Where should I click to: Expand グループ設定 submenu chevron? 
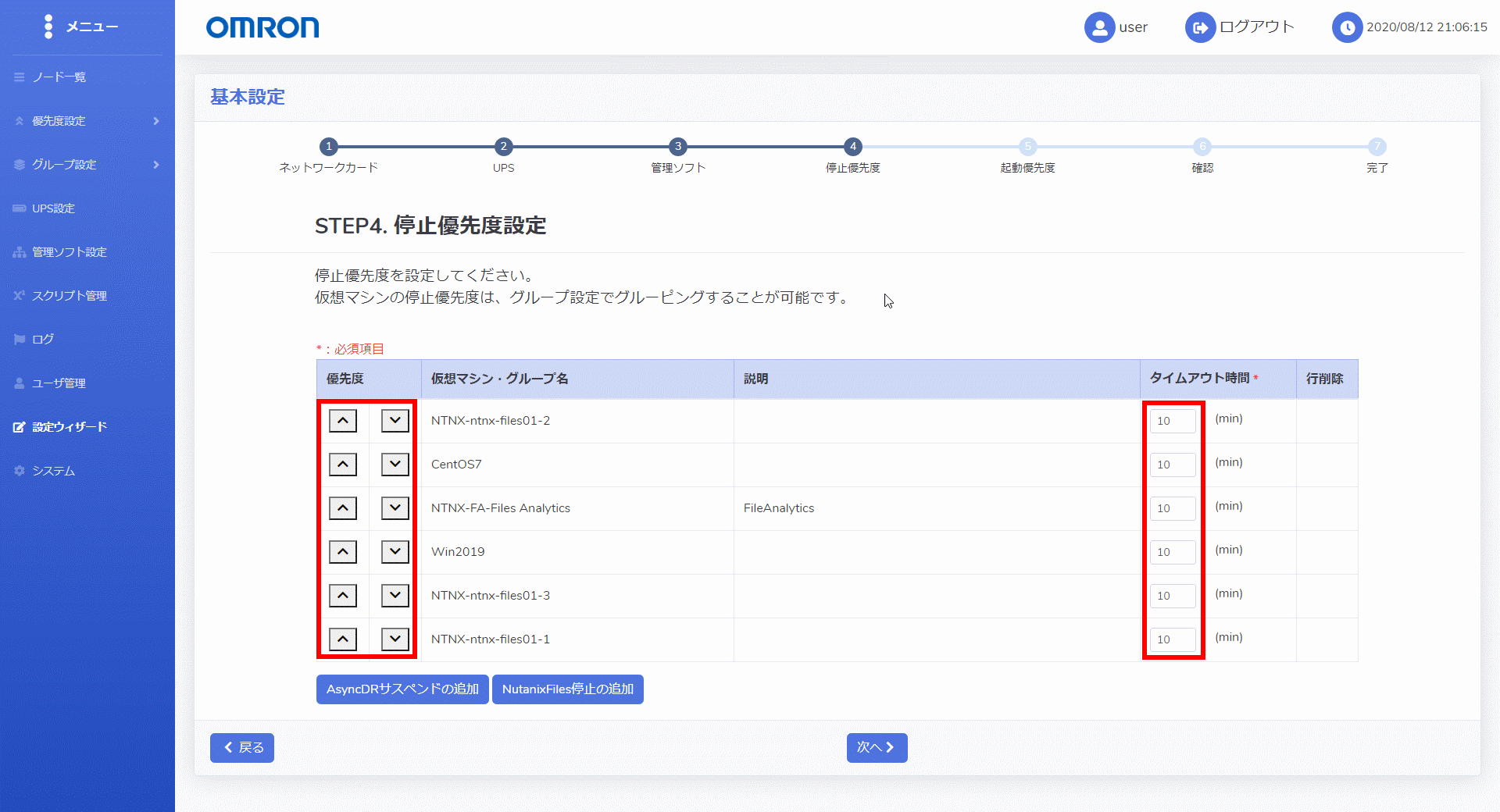click(156, 165)
